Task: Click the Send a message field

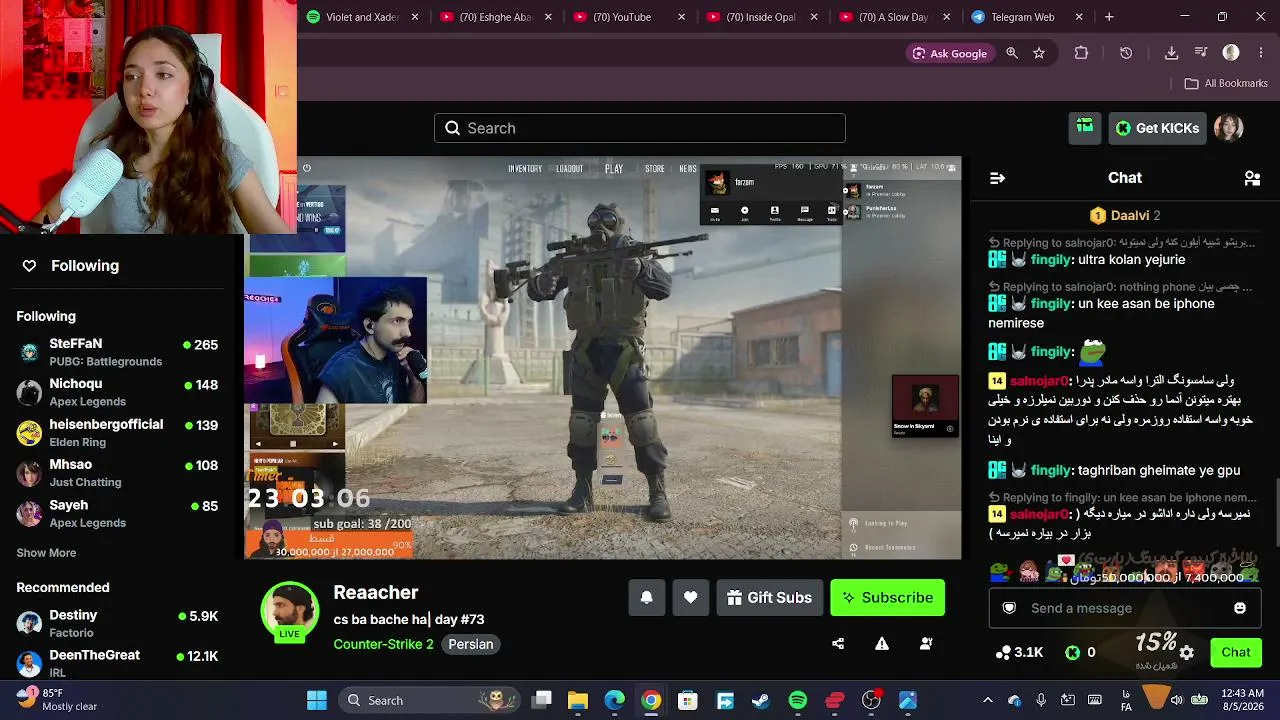Action: 1125,608
